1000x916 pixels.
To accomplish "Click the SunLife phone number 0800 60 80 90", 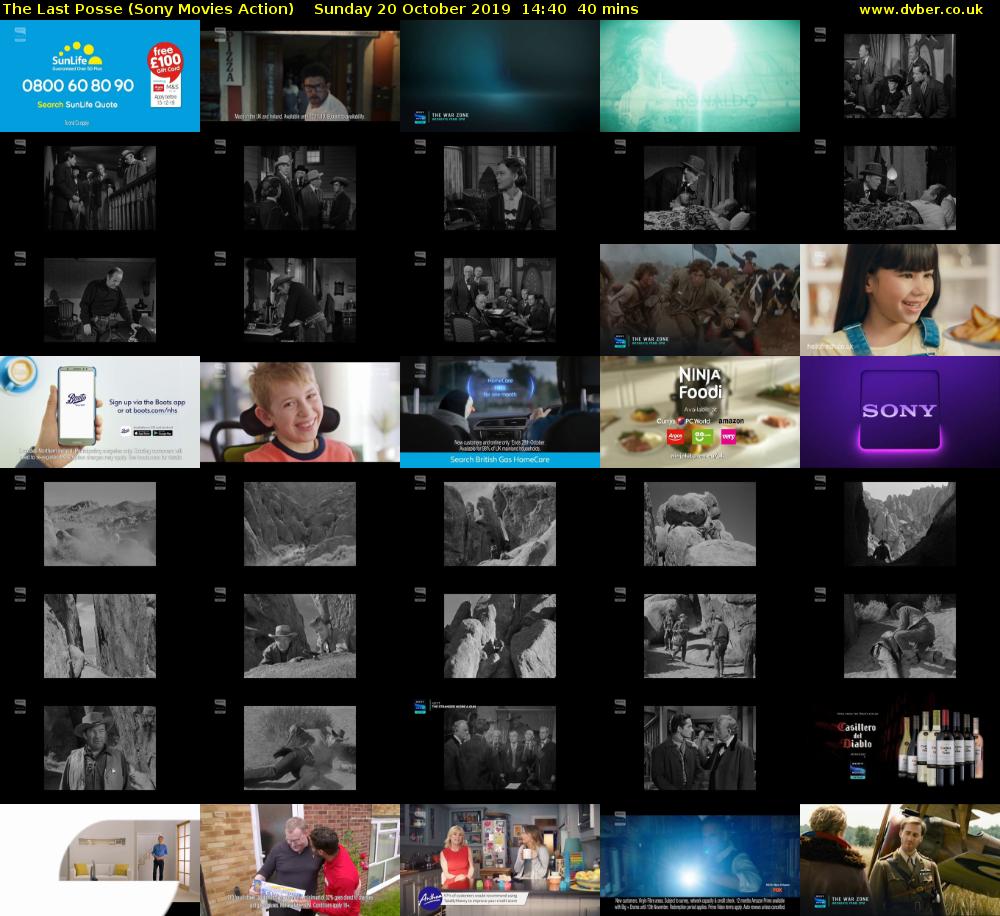I will click(x=78, y=85).
